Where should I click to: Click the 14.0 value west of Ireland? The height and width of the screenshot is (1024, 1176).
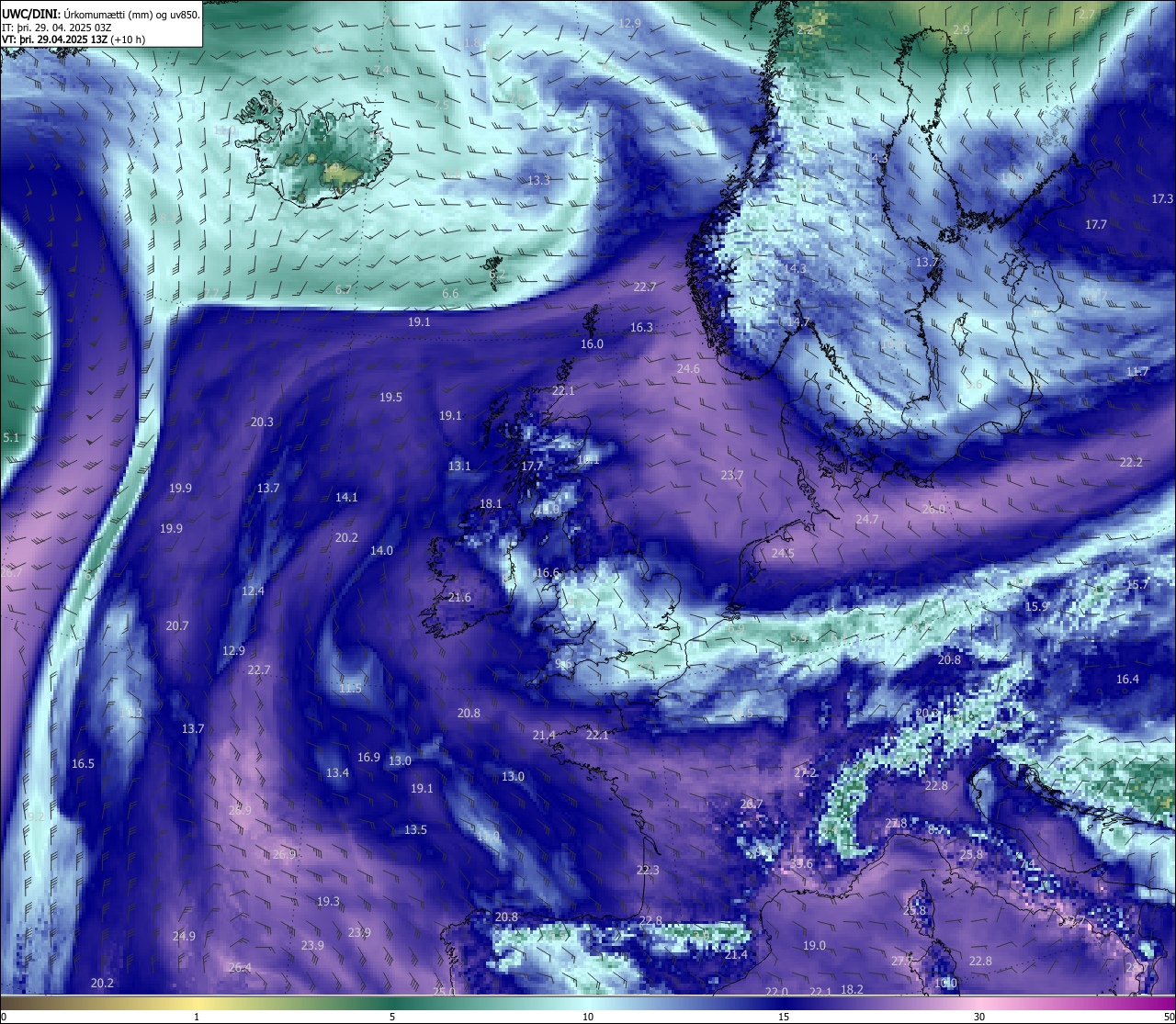(381, 551)
